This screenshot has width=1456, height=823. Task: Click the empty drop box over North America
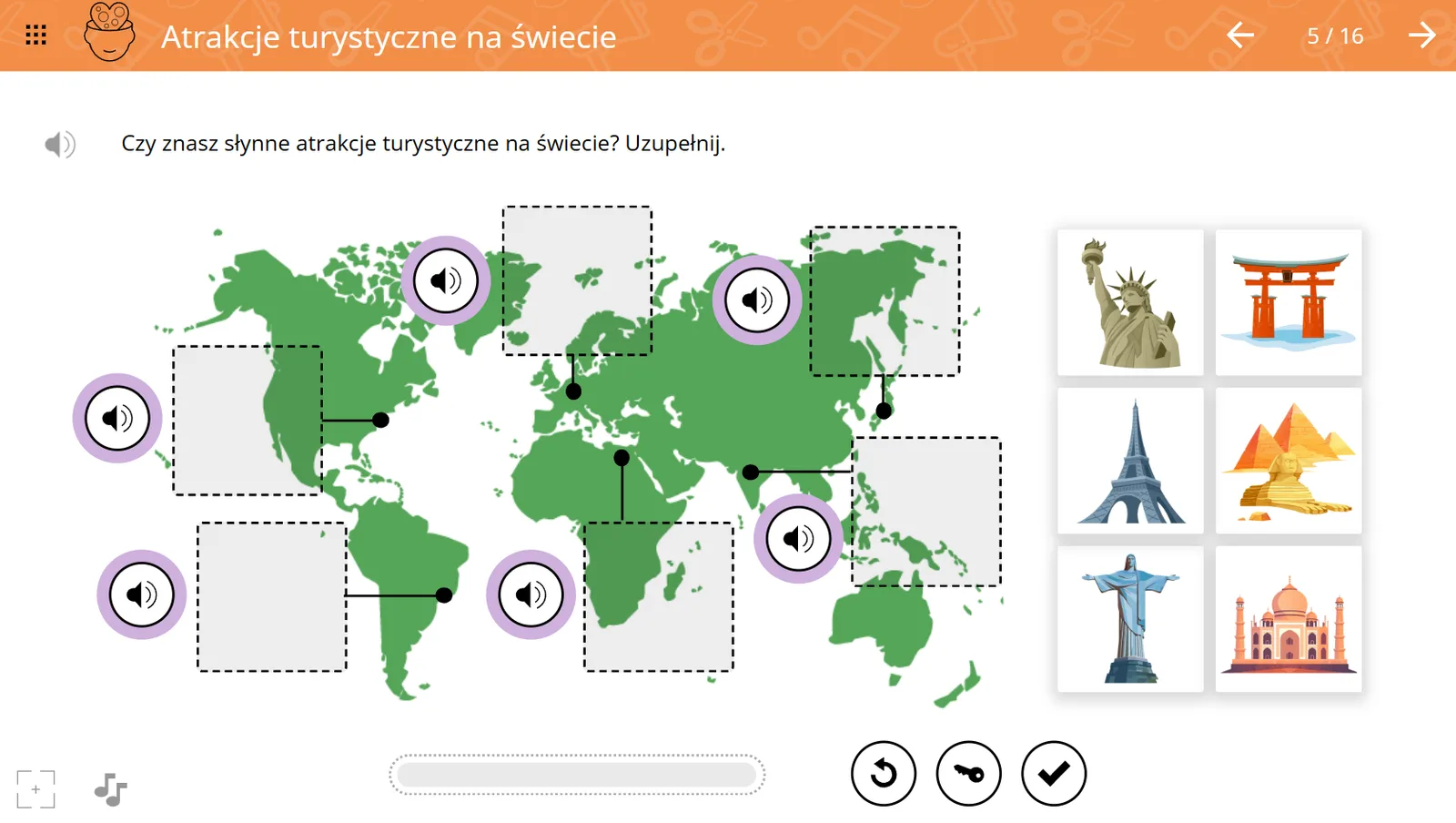(248, 421)
